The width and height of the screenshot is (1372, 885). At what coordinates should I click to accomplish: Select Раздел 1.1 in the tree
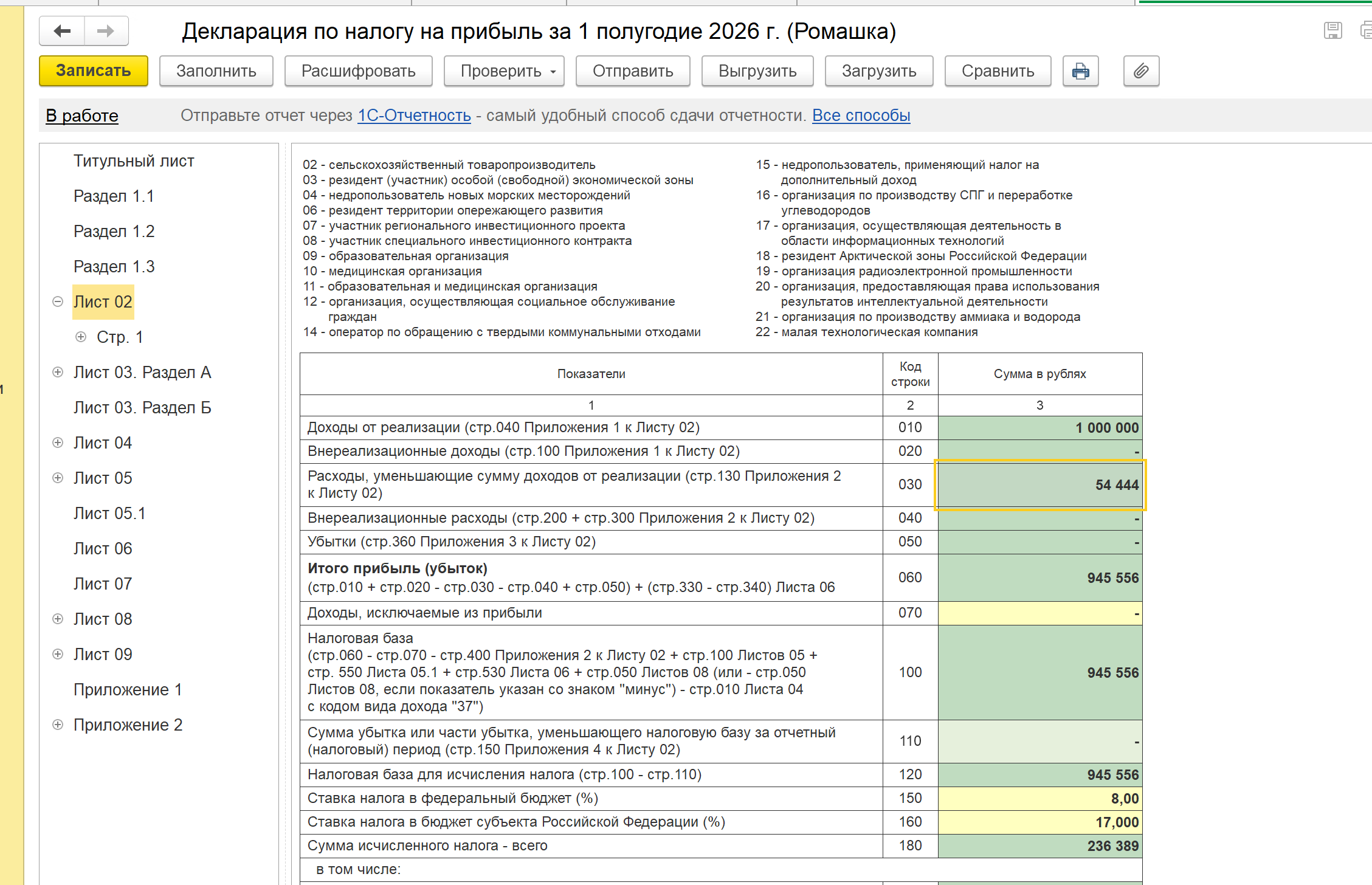point(114,196)
